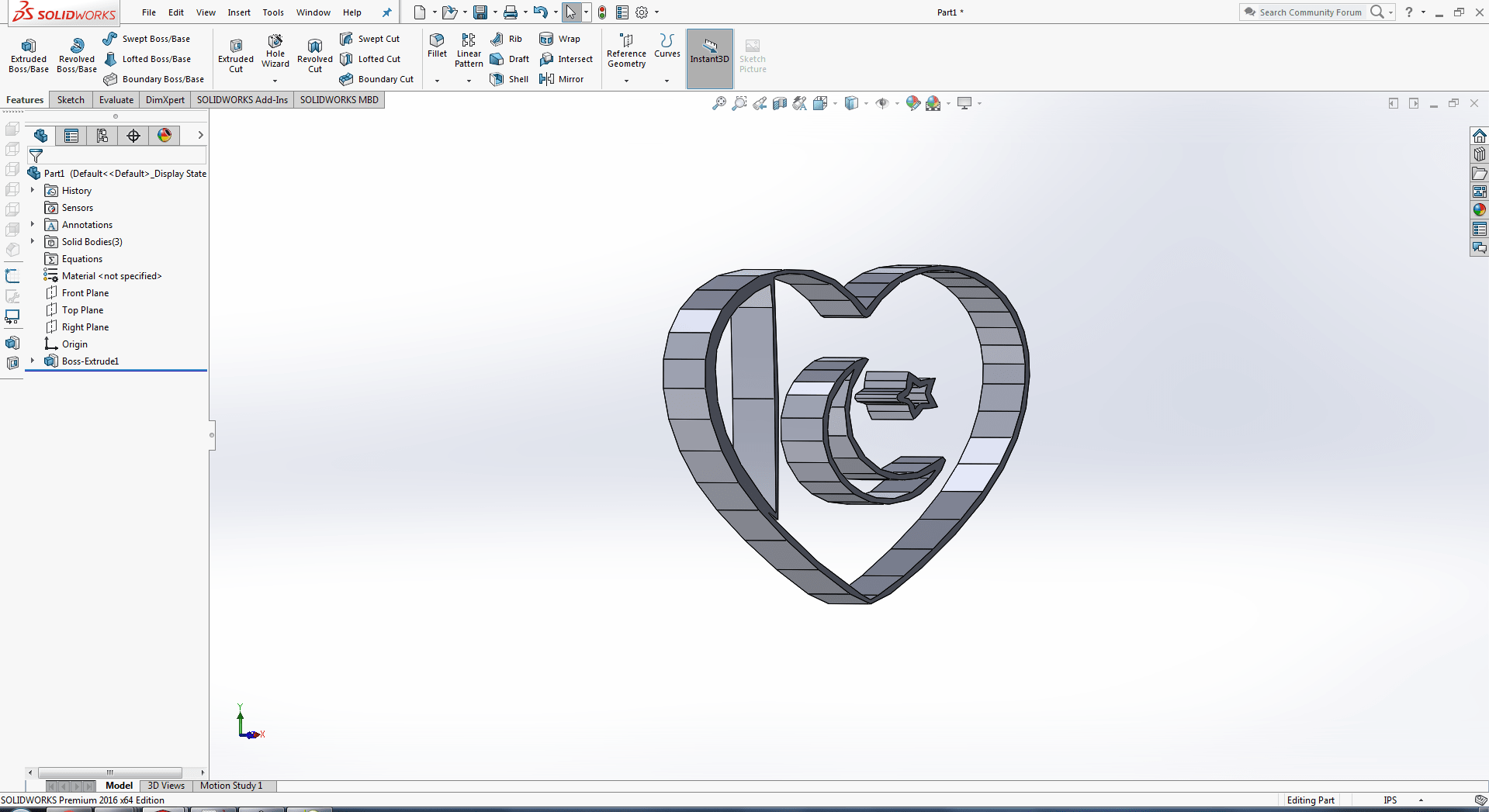
Task: Click the Section View icon
Action: (x=780, y=103)
